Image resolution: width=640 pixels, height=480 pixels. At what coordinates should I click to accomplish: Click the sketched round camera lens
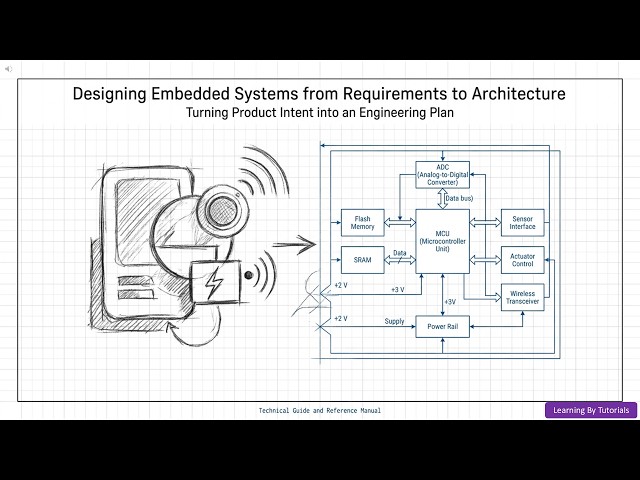(x=222, y=211)
